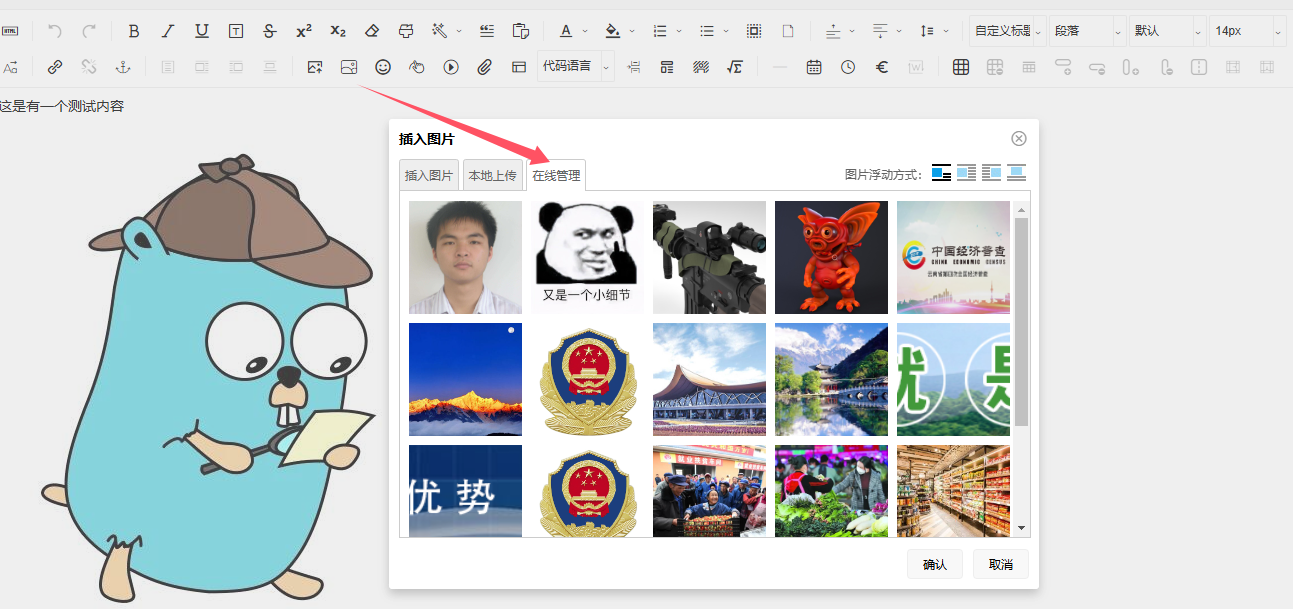
Task: Toggle bold formatting in the toolbar
Action: pyautogui.click(x=134, y=31)
